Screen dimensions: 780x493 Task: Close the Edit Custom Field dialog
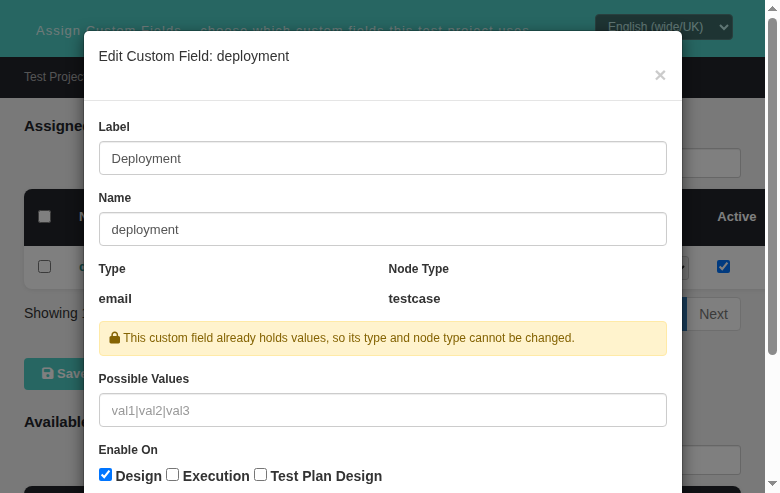click(660, 75)
